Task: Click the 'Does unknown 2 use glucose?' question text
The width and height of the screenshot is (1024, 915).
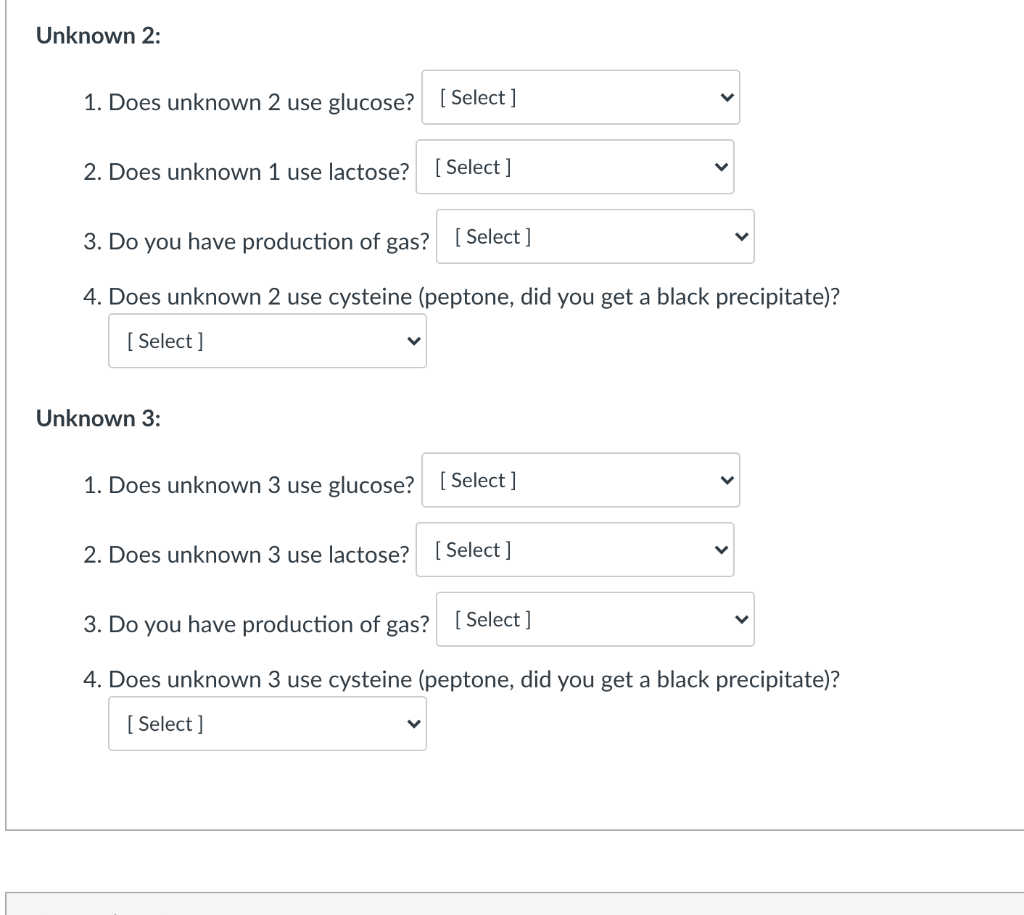Action: 260,102
